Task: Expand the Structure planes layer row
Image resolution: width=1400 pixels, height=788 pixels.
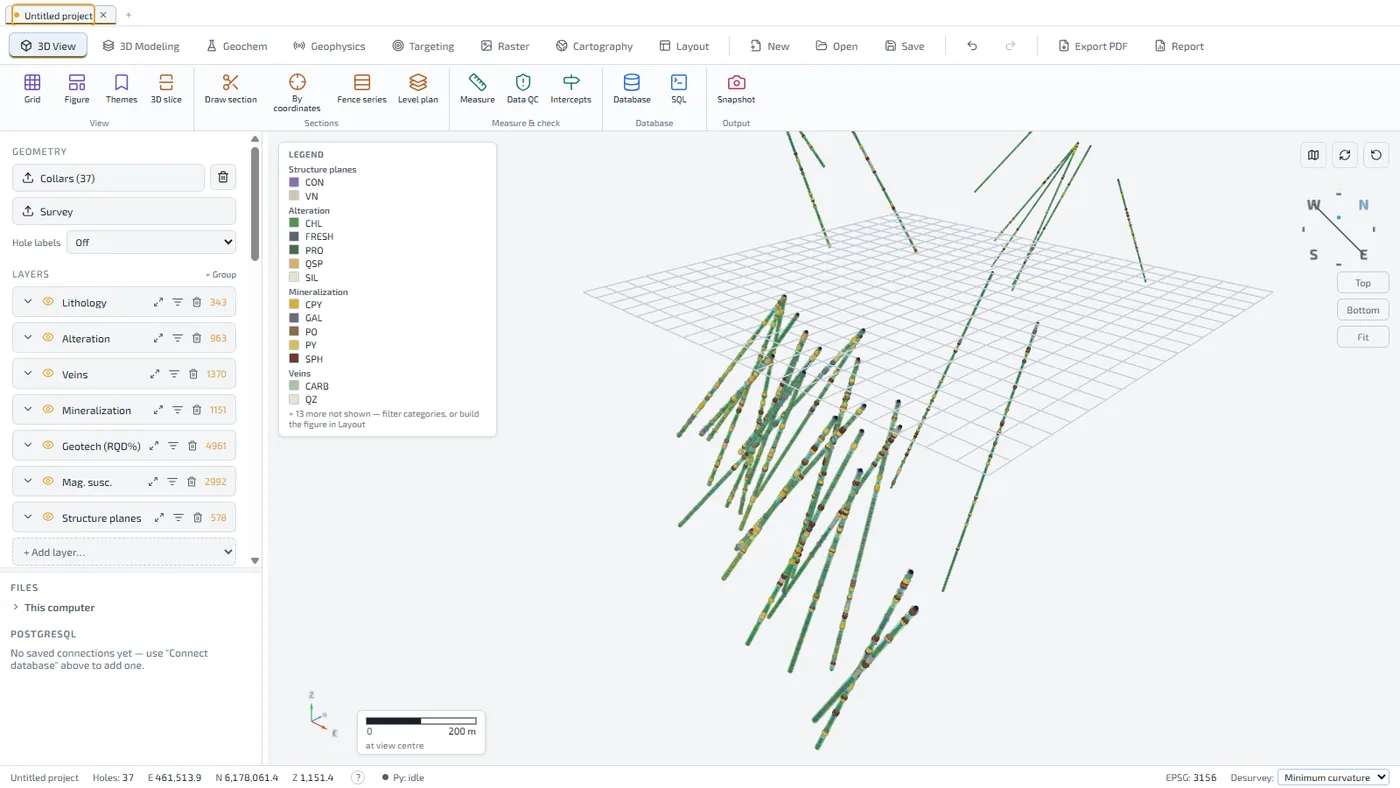Action: (28, 518)
